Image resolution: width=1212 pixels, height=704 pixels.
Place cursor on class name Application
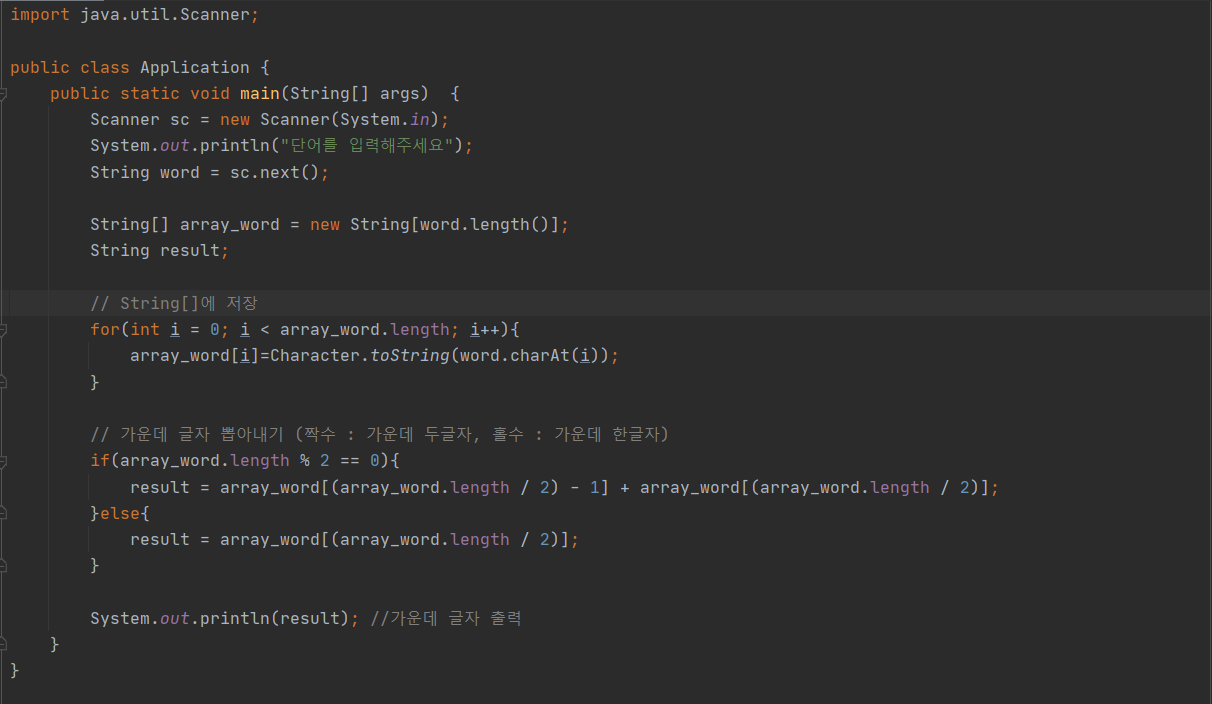[194, 68]
